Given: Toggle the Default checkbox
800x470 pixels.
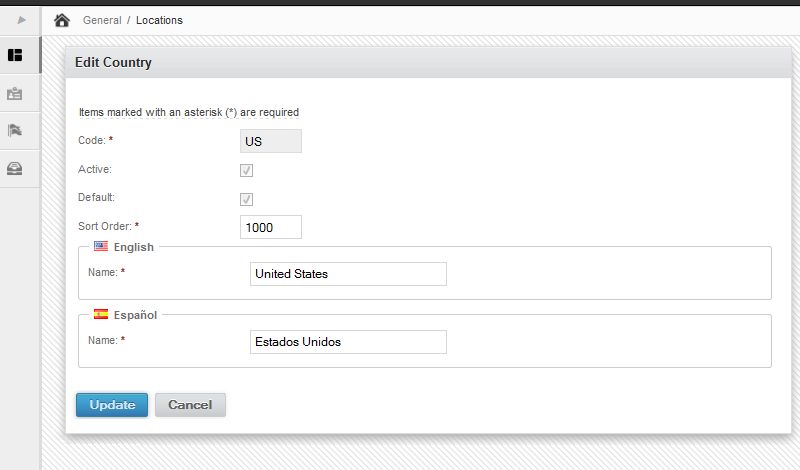Looking at the screenshot, I should pos(246,199).
